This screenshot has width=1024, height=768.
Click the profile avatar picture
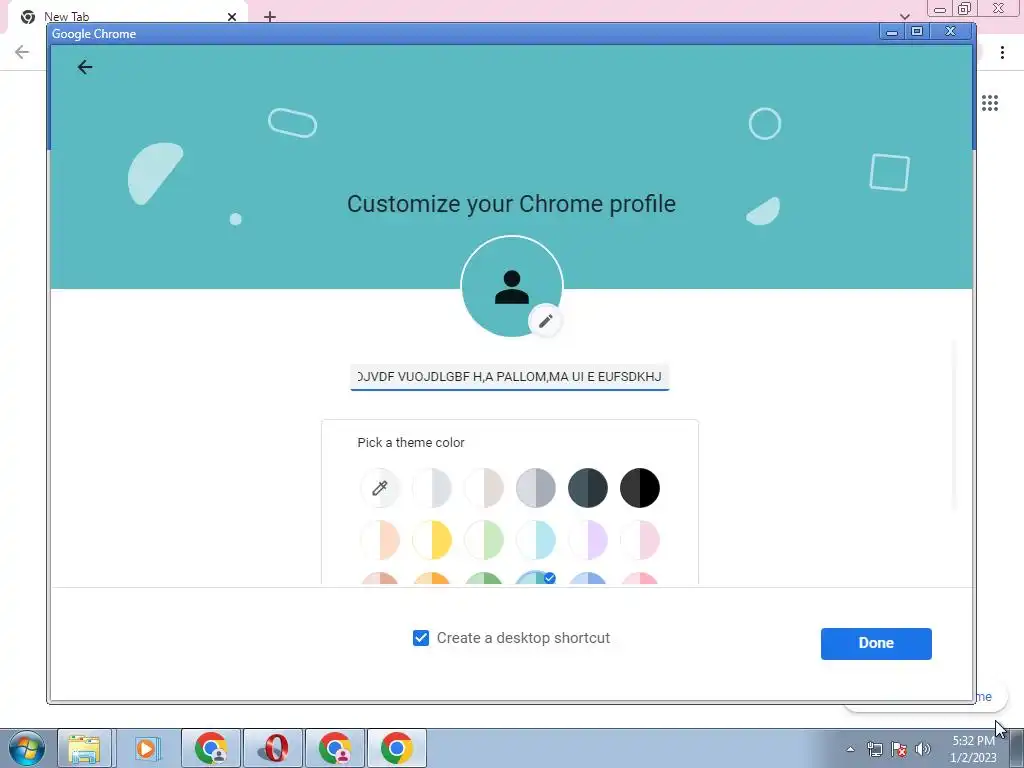(x=511, y=286)
